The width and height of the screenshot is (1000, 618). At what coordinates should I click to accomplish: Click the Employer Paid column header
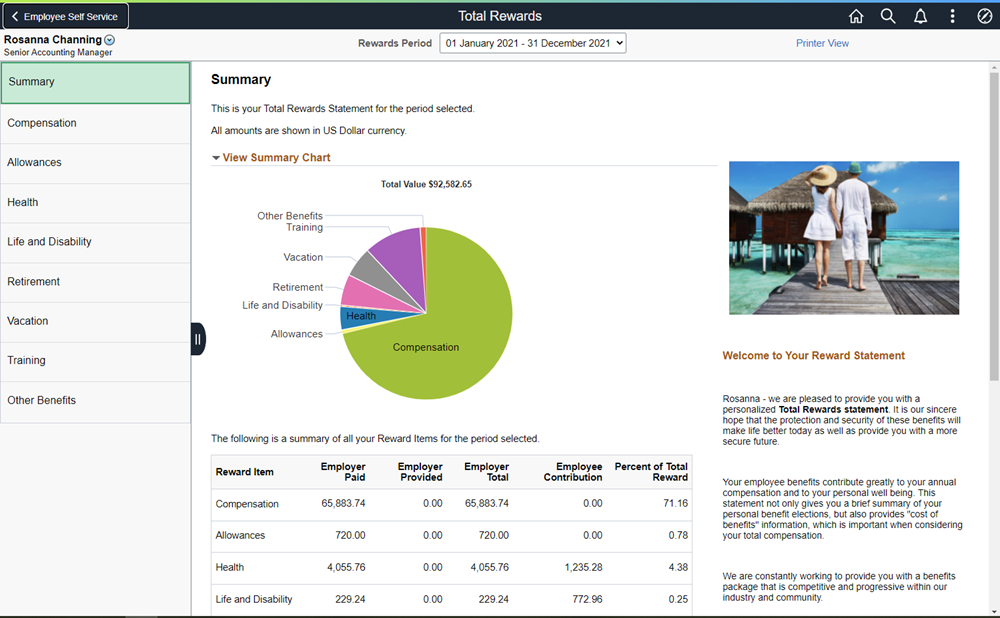[342, 472]
